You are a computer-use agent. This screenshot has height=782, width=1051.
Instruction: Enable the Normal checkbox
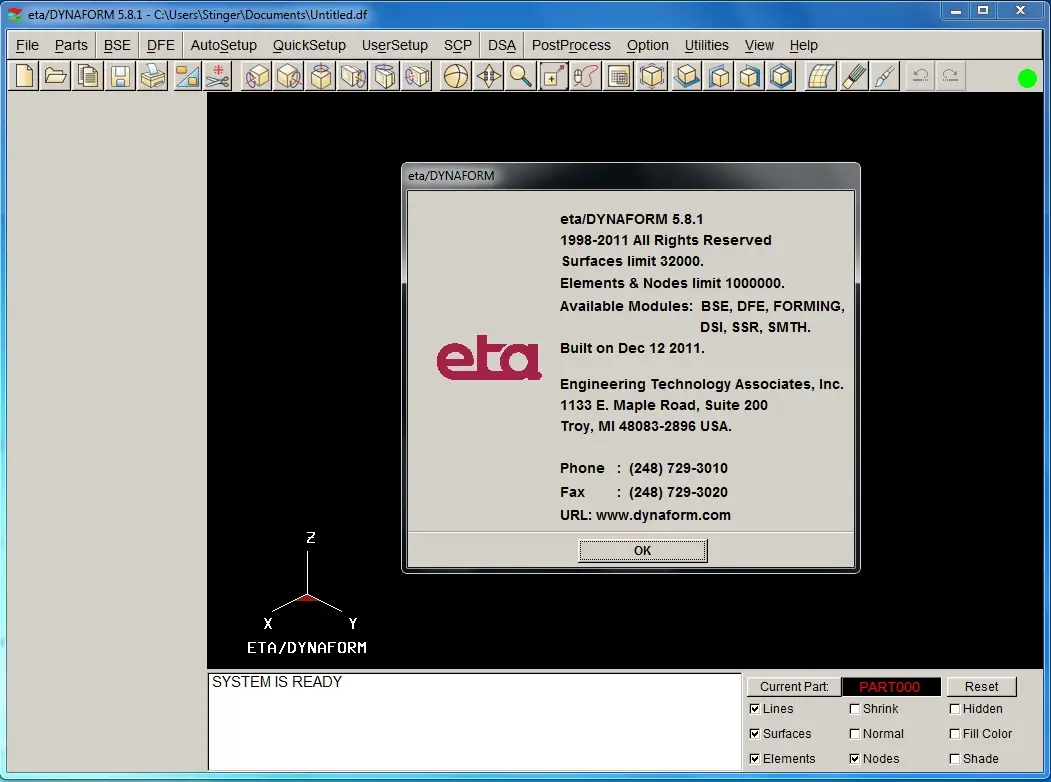coord(855,734)
